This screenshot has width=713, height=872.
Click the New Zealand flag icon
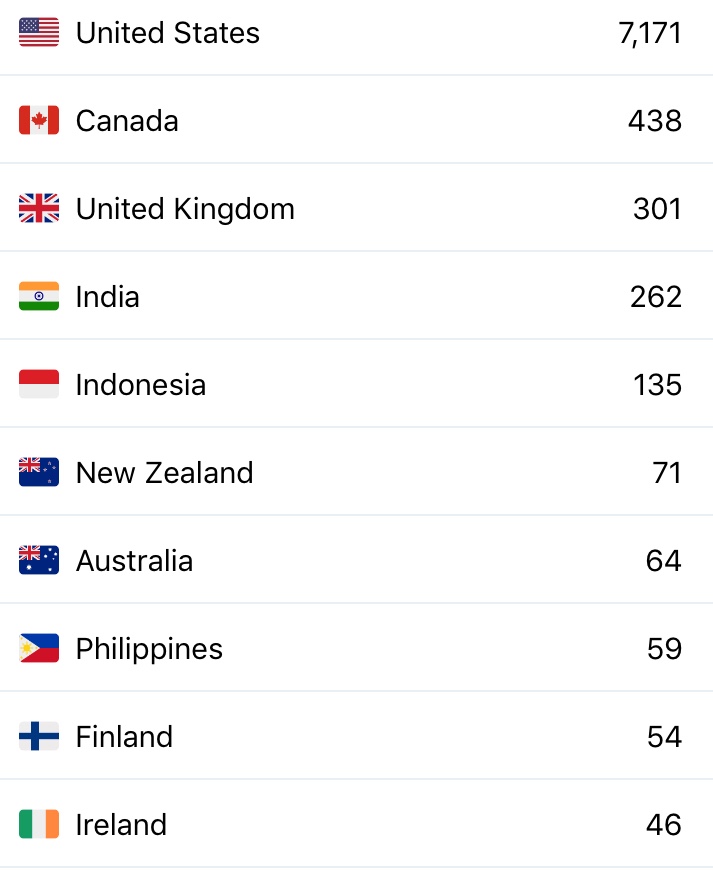pyautogui.click(x=39, y=473)
